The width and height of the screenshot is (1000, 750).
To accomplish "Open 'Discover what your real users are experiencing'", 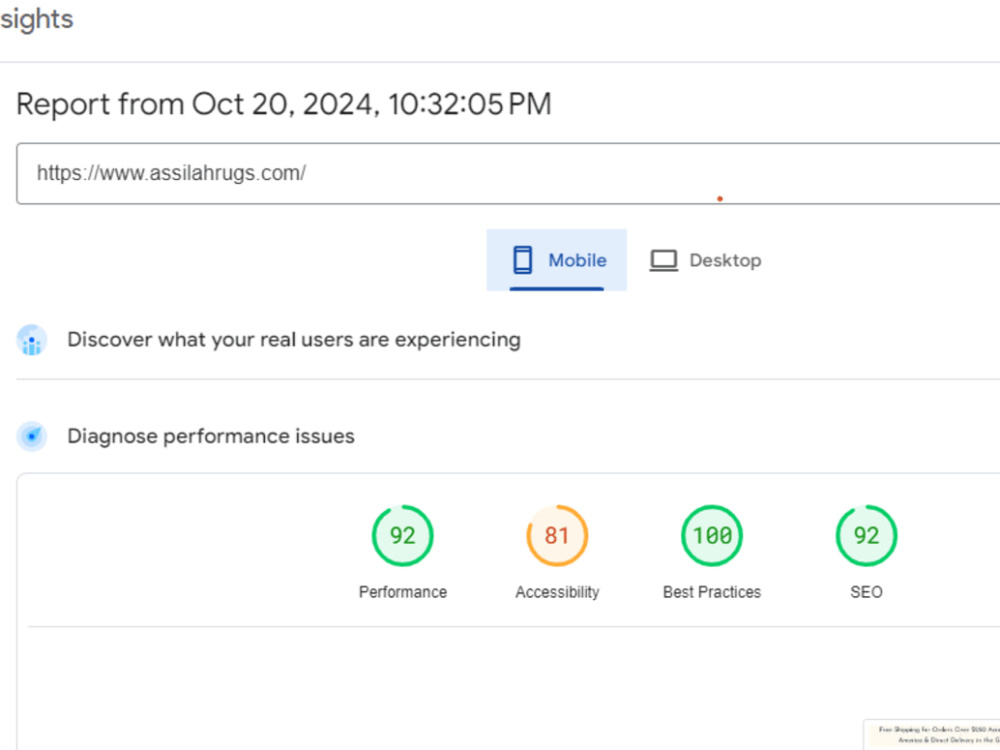I will (x=294, y=340).
